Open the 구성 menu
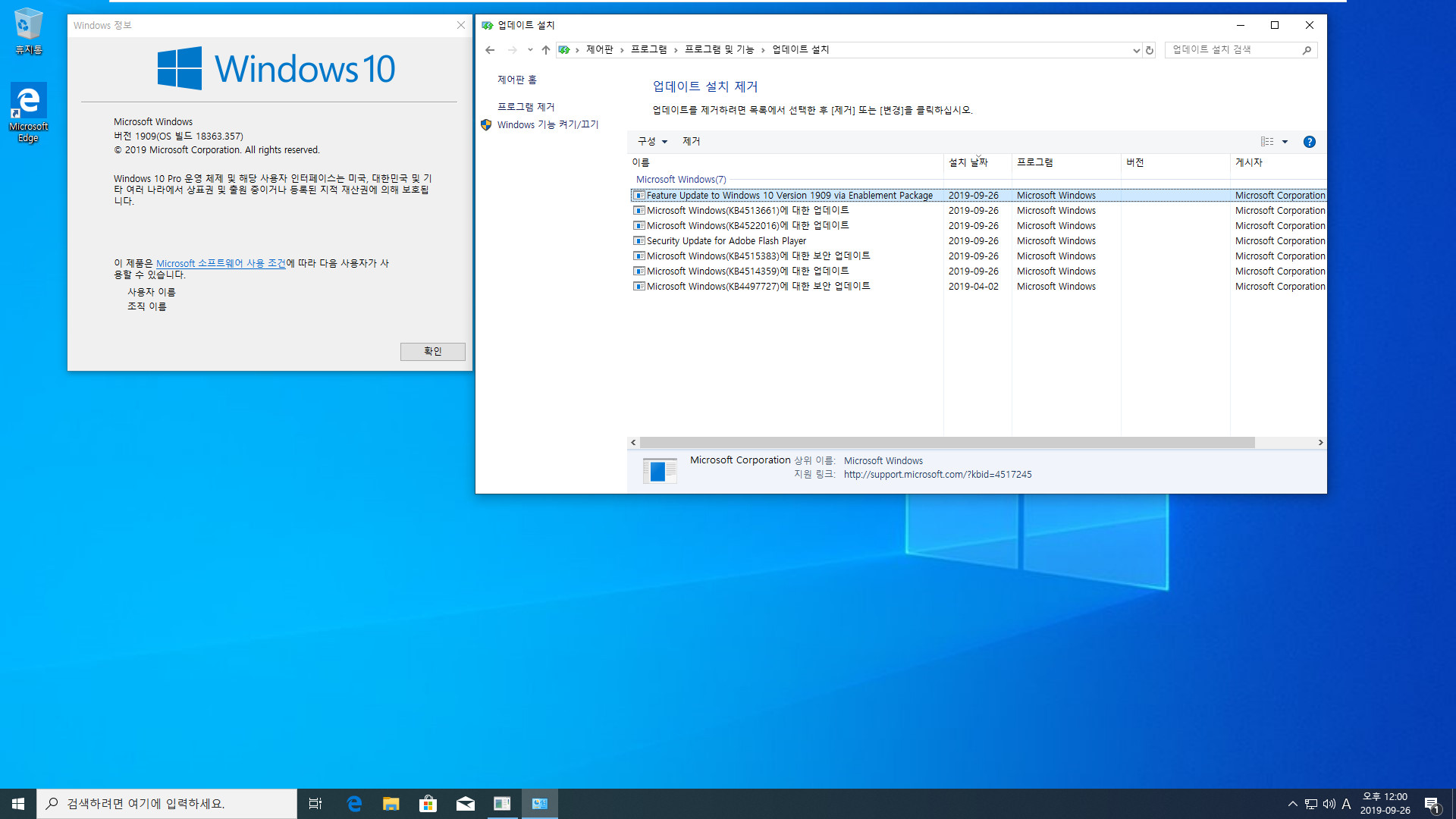The image size is (1456, 819). tap(652, 142)
